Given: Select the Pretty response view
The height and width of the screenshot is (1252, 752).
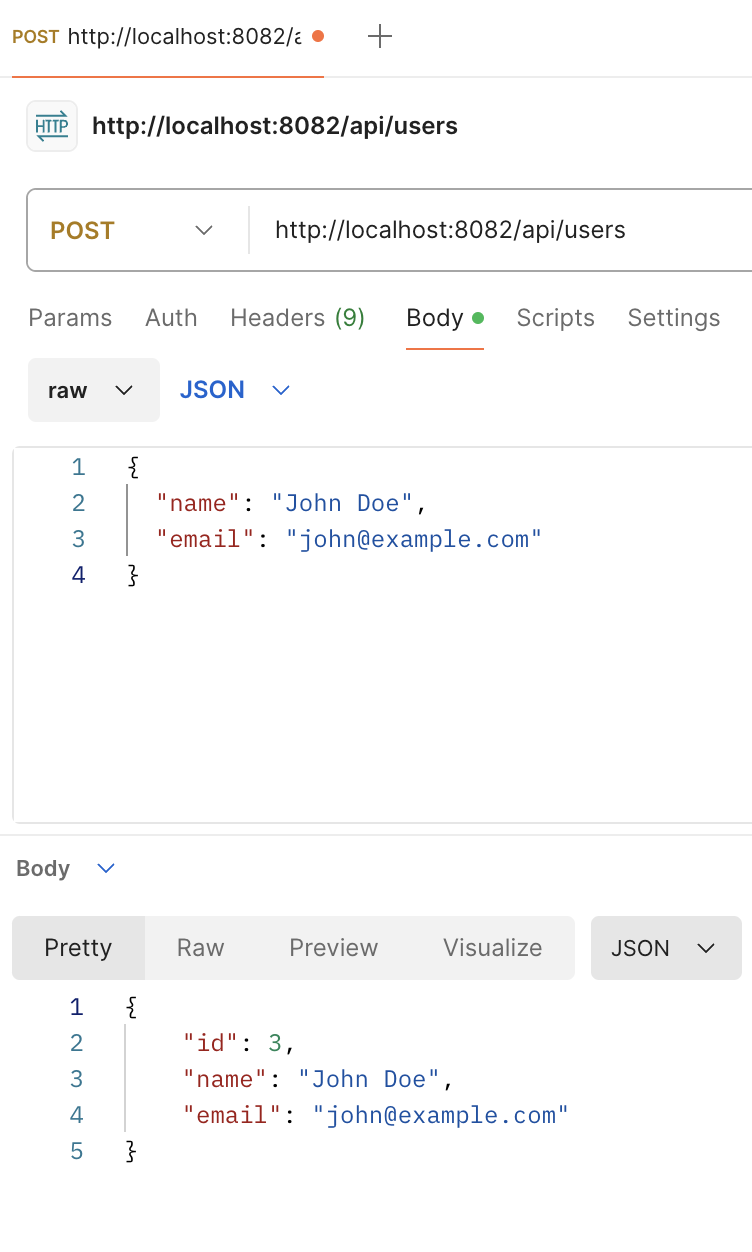Looking at the screenshot, I should tap(78, 948).
